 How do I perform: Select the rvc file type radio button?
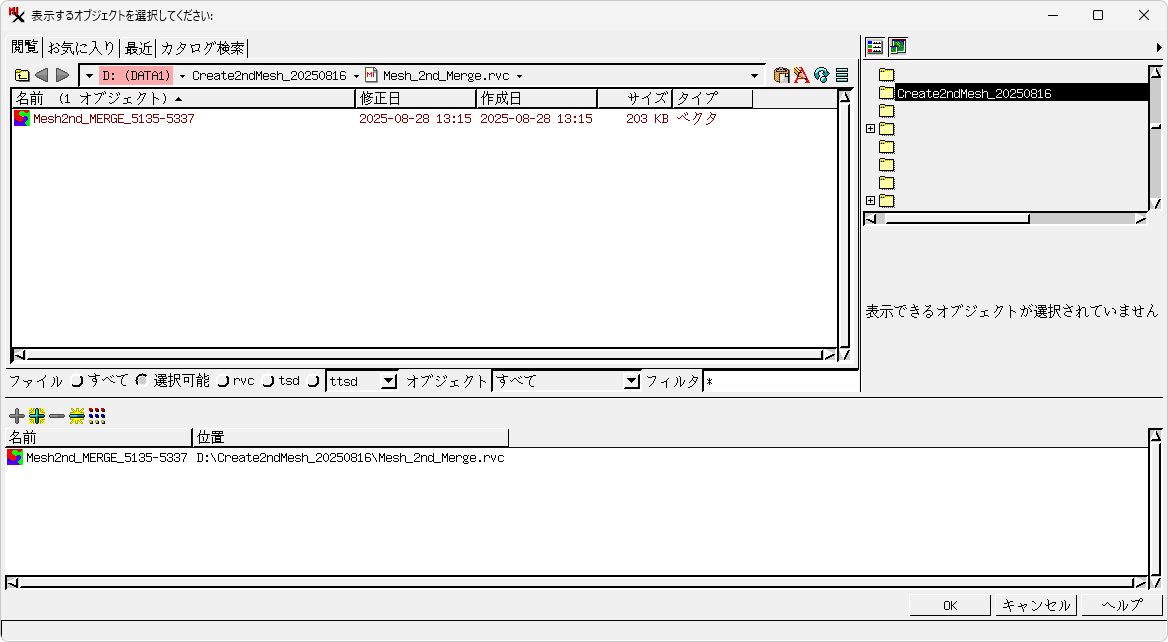(x=223, y=381)
